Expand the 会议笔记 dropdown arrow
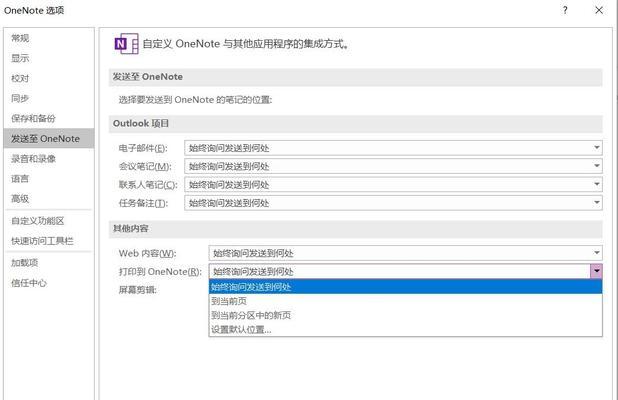The height and width of the screenshot is (400, 618). click(x=597, y=166)
